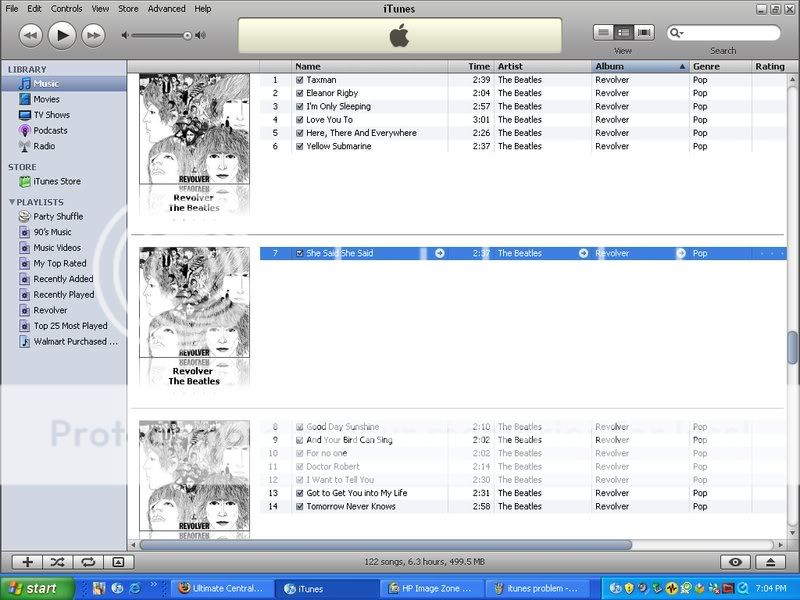Open the Recently Played playlist

63,295
